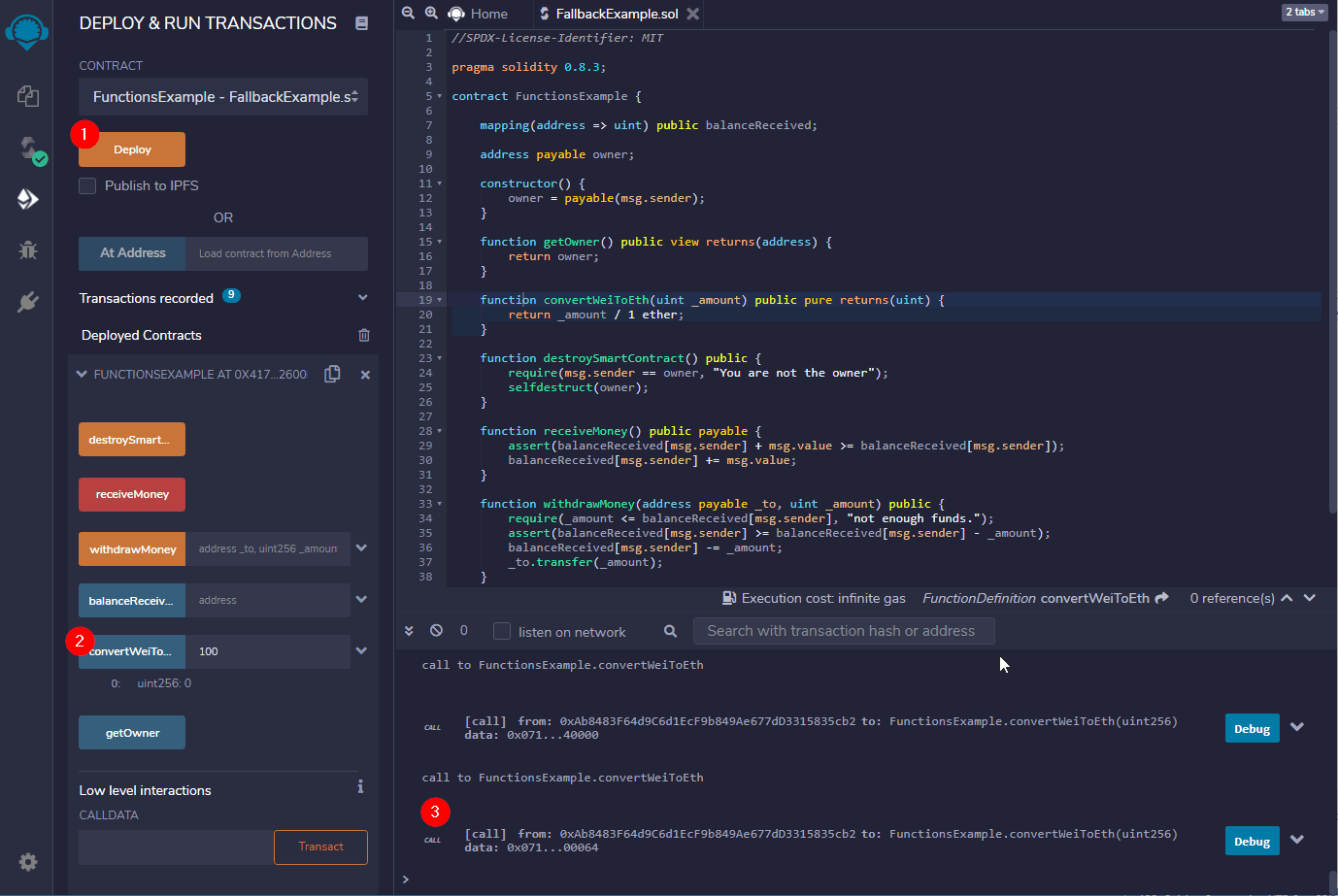This screenshot has height=896, width=1338.
Task: Open documentation icon beside panel title
Action: tap(361, 23)
